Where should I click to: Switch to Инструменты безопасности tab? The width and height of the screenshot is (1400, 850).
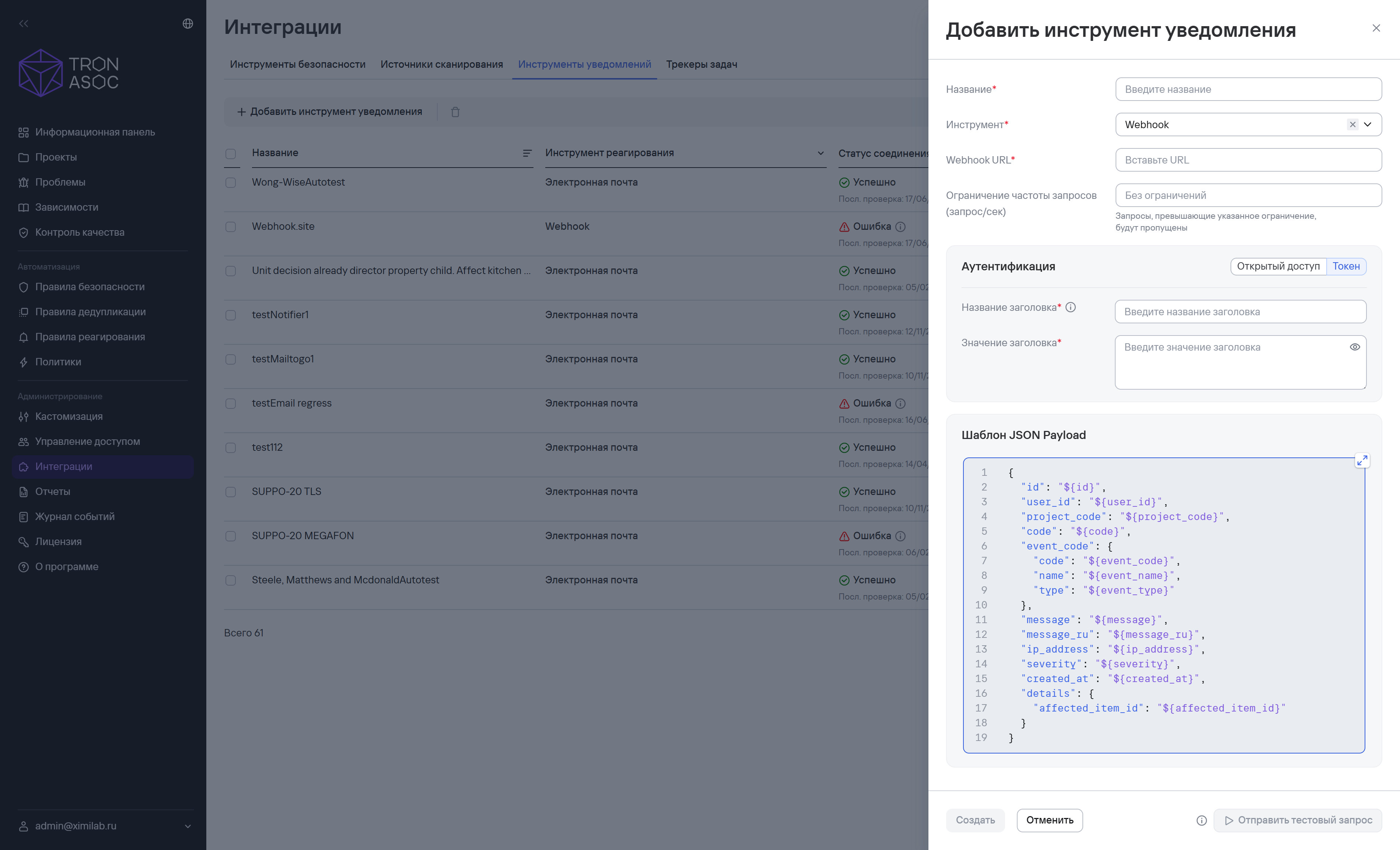298,64
